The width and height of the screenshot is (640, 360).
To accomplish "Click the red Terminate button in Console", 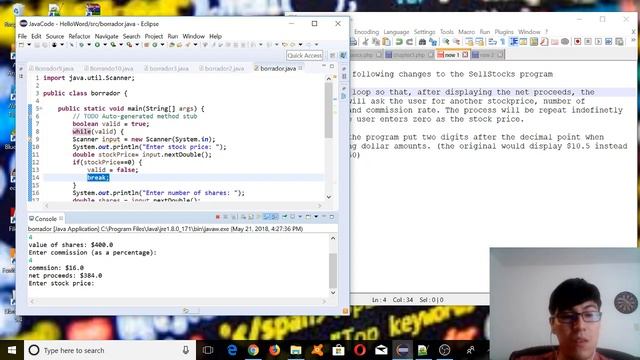I will pyautogui.click(x=218, y=217).
